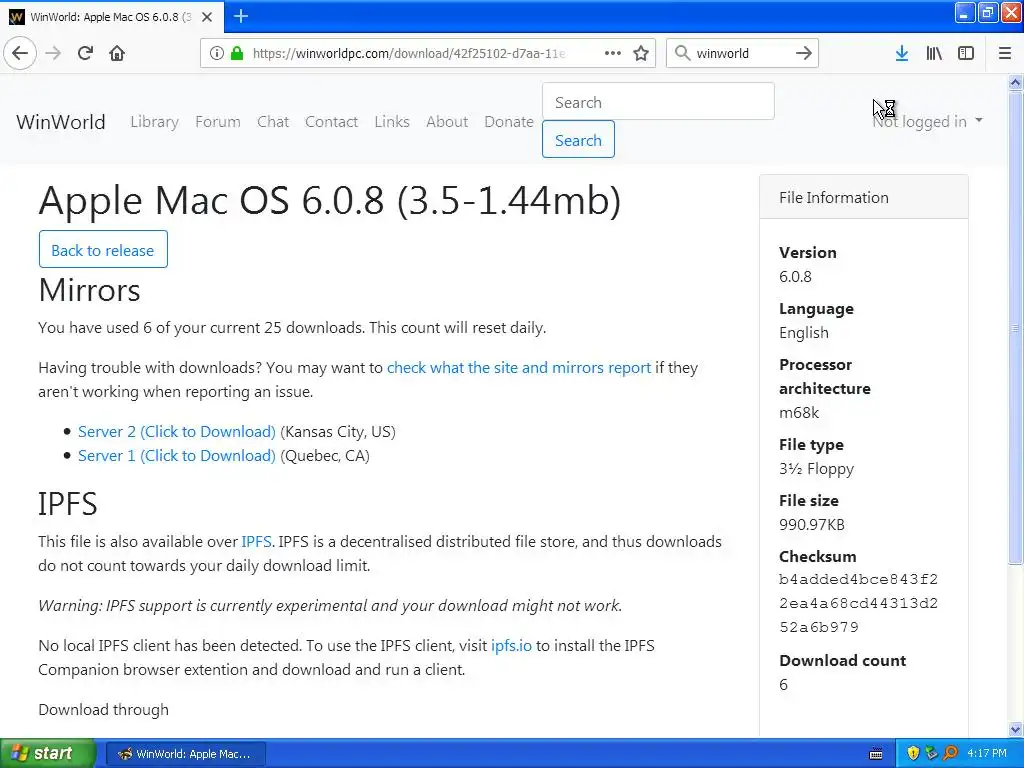Open the IPFS link in the paragraph

point(256,541)
